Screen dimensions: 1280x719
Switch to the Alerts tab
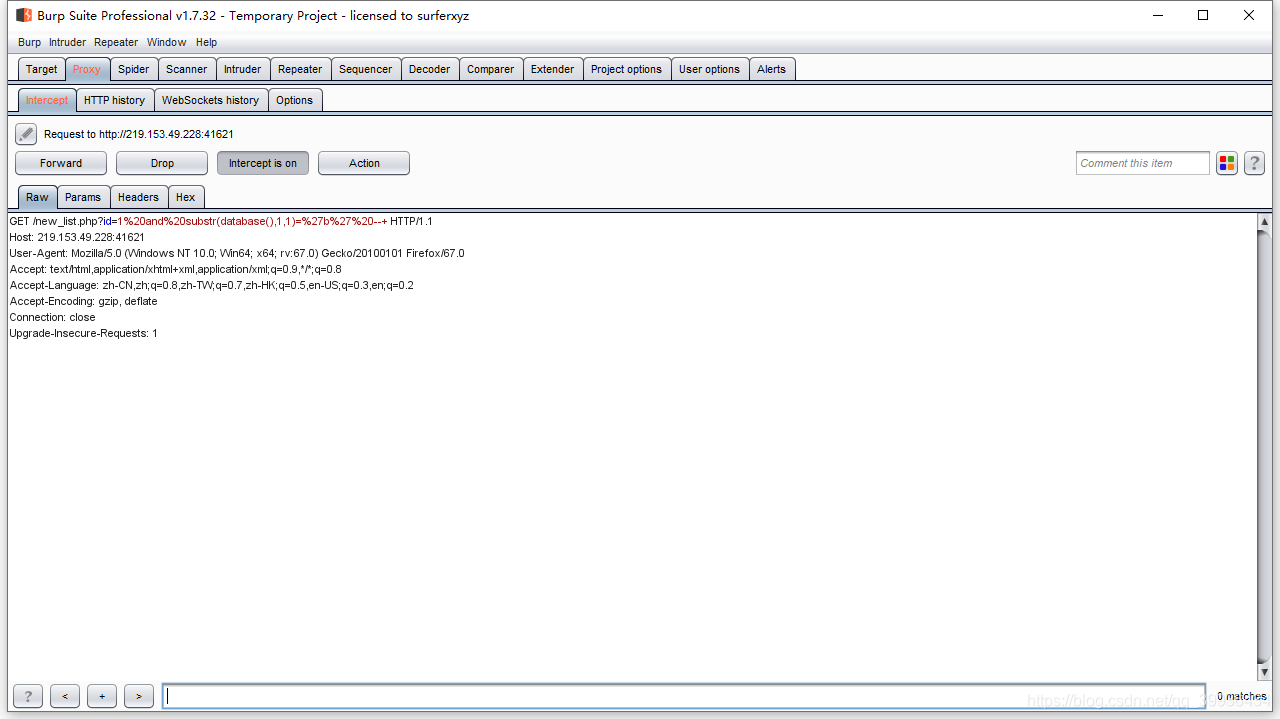tap(772, 69)
